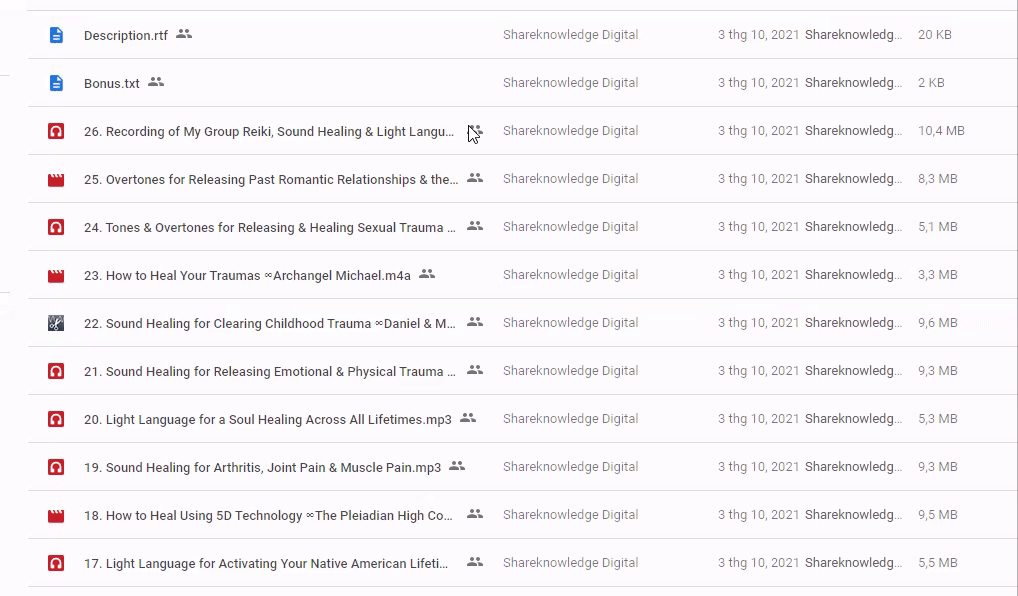Click the document icon beside Description.rtf
The height and width of the screenshot is (596, 1018).
point(56,35)
